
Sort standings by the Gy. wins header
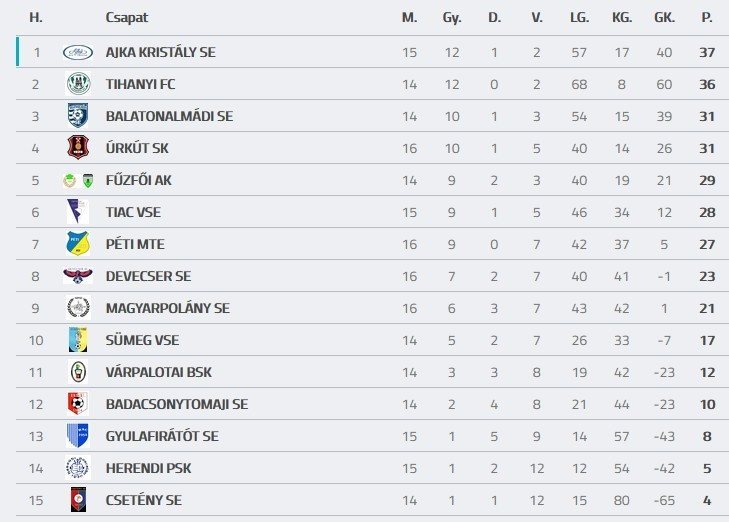(x=452, y=18)
